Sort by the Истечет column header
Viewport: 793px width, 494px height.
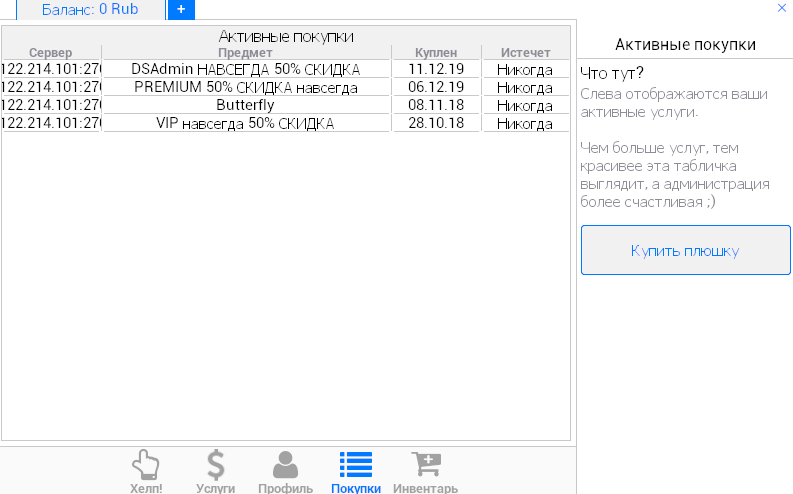point(525,52)
